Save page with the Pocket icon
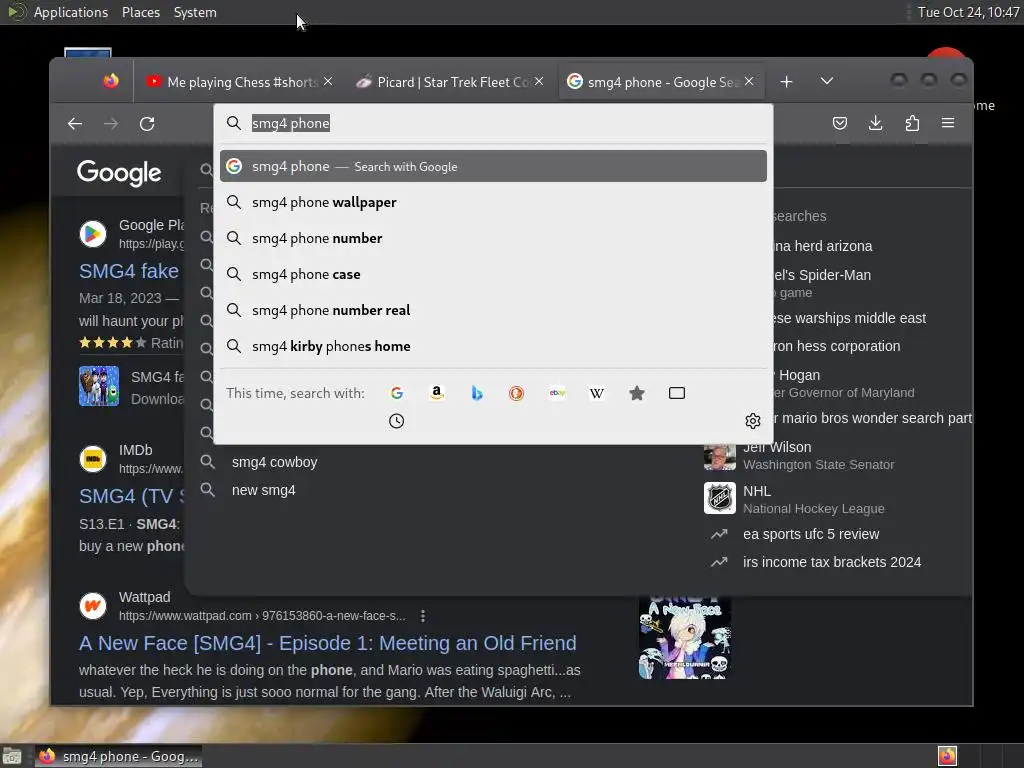This screenshot has width=1024, height=768. [840, 123]
